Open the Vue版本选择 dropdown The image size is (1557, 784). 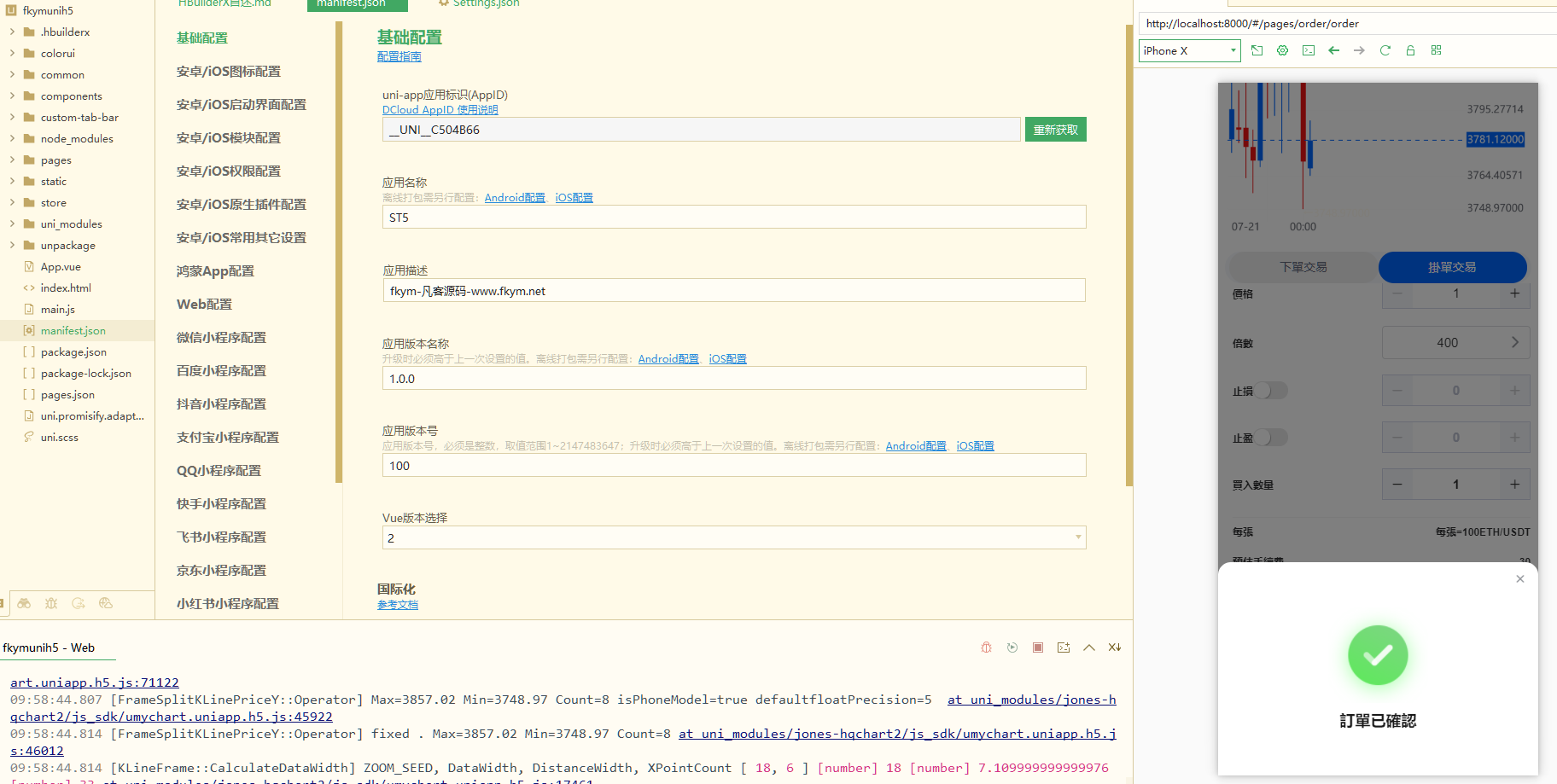tap(733, 537)
